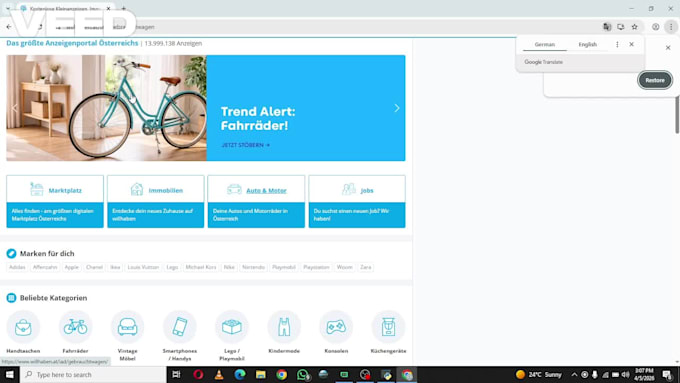Select the English tab in translate popup
Image resolution: width=680 pixels, height=383 pixels.
pos(588,44)
